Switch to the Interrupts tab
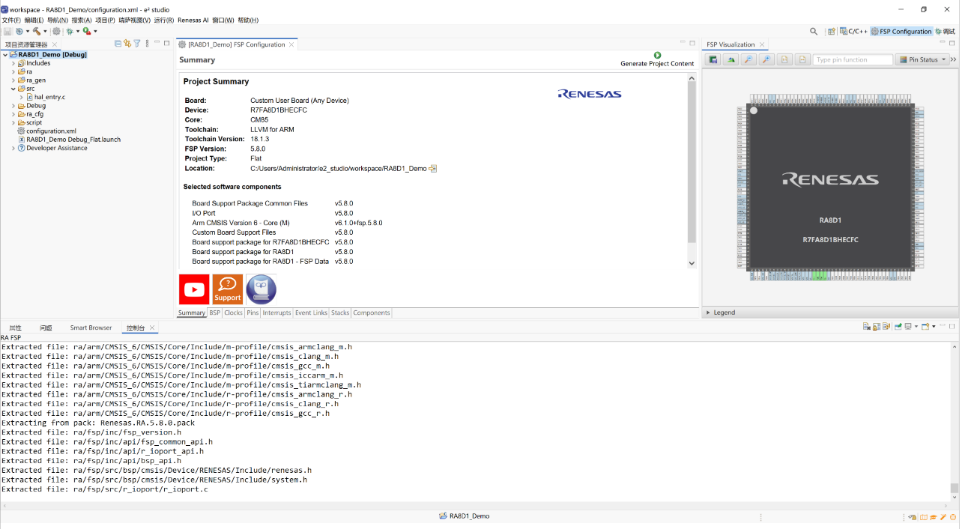 [x=277, y=313]
